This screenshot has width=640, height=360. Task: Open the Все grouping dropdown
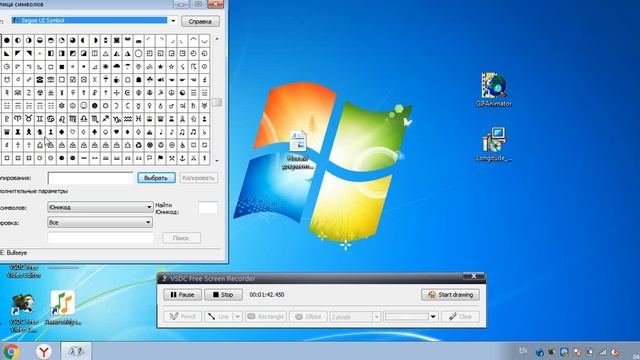pyautogui.click(x=100, y=222)
